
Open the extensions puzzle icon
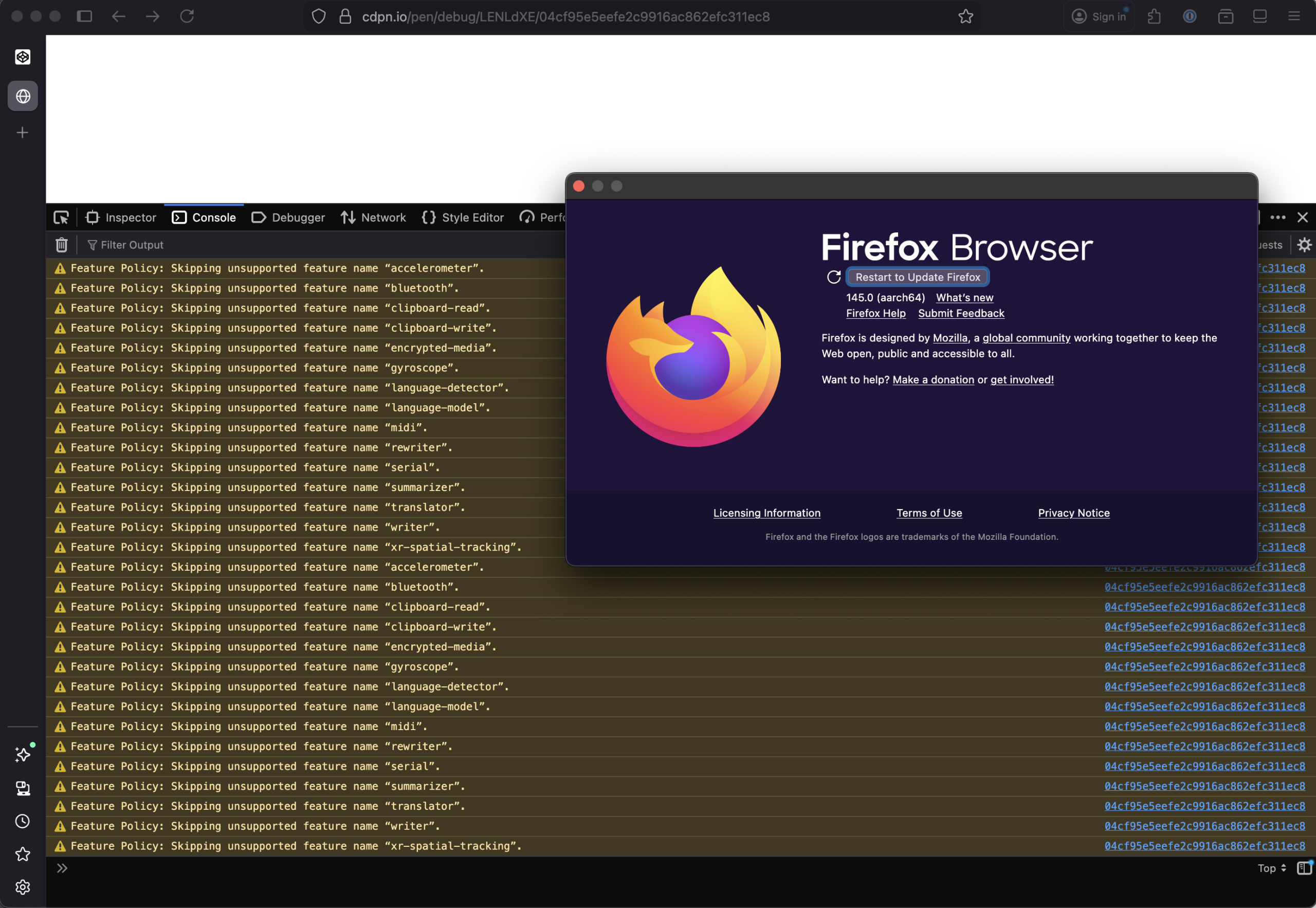(1154, 16)
